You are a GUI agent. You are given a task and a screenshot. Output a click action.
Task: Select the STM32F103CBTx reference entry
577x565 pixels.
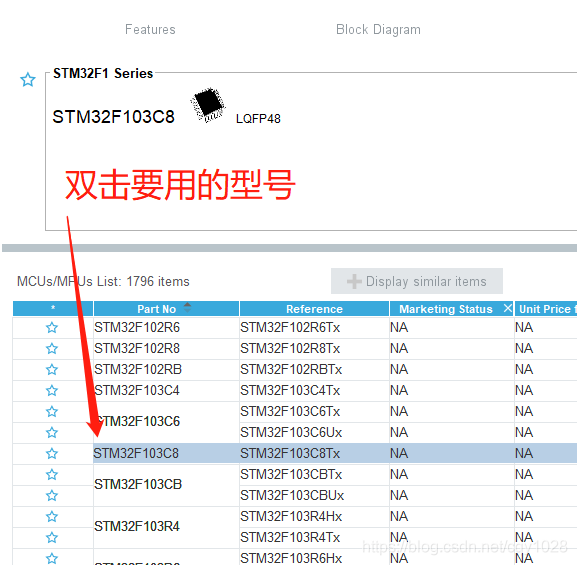[291, 474]
